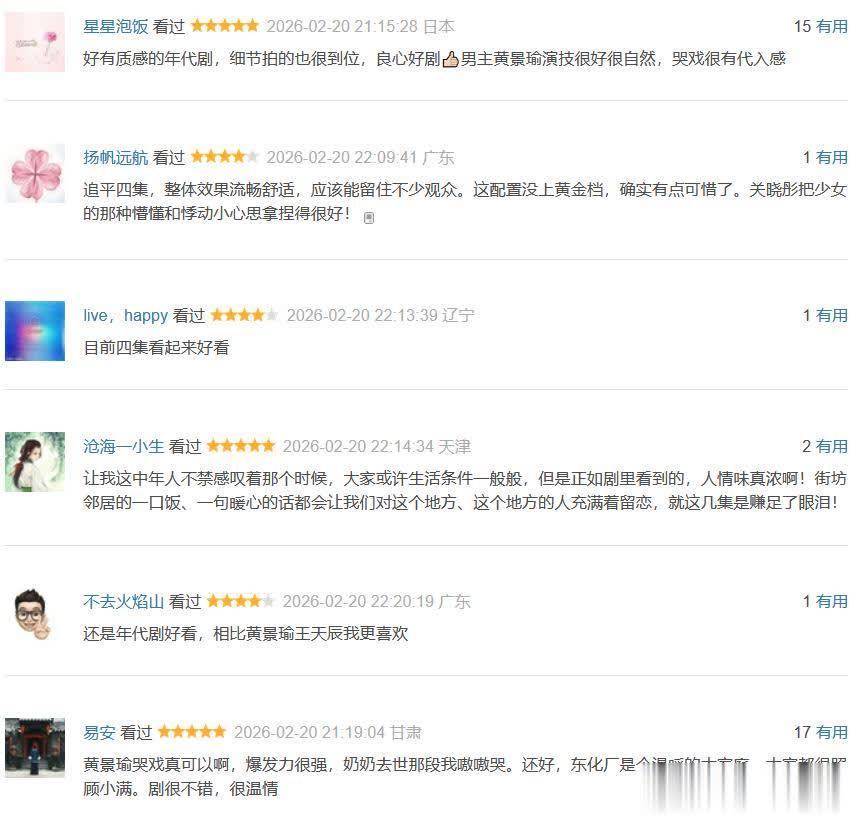Visit 扬帆远航's user profile link
Viewport: 867px width, 817px height.
click(116, 158)
